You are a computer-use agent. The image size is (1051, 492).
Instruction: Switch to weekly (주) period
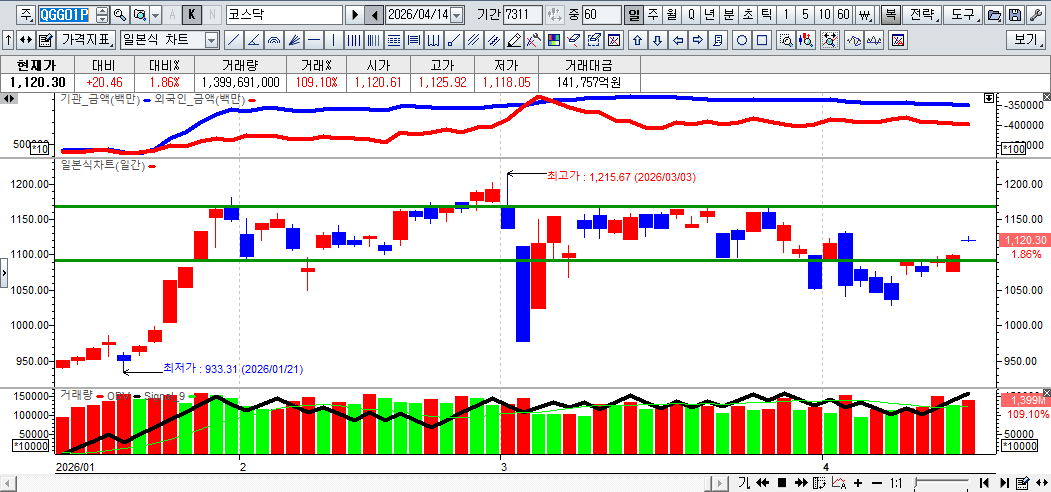tap(652, 15)
